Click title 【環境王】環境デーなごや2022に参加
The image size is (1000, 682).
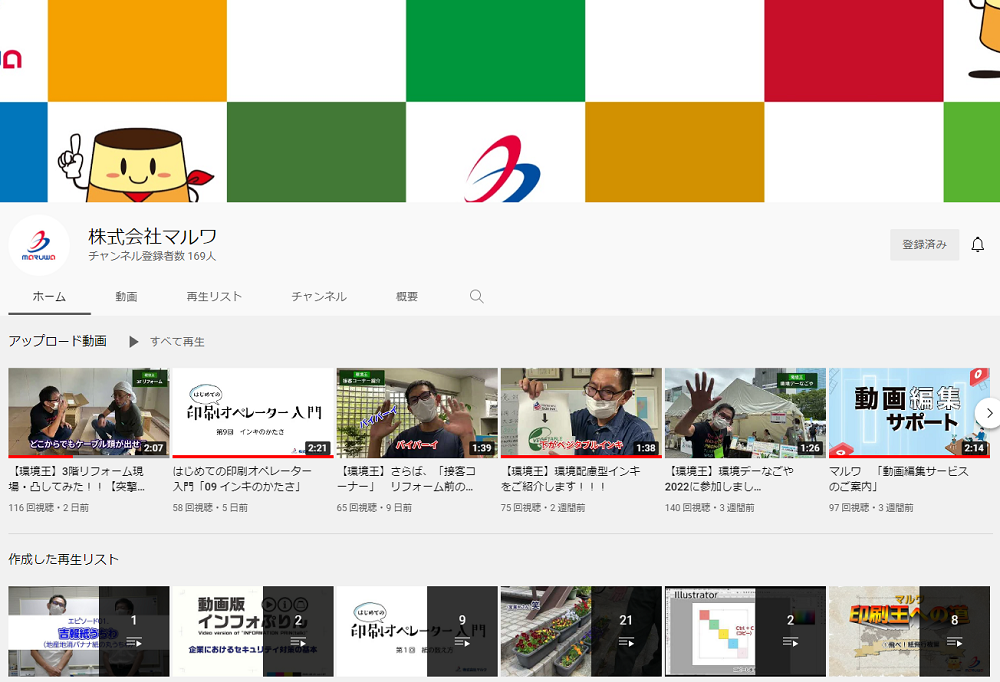(729, 478)
